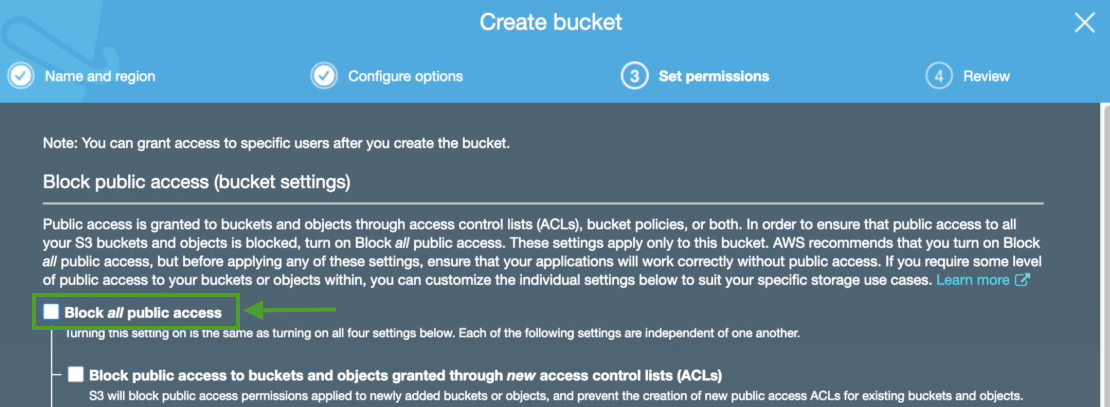
Task: Open the Learn more link
Action: pos(972,280)
